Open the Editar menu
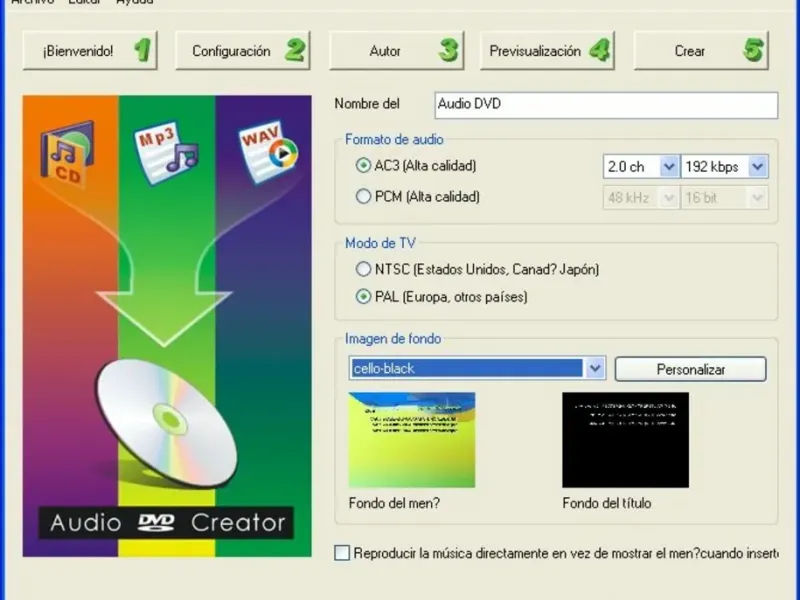 click(x=84, y=2)
